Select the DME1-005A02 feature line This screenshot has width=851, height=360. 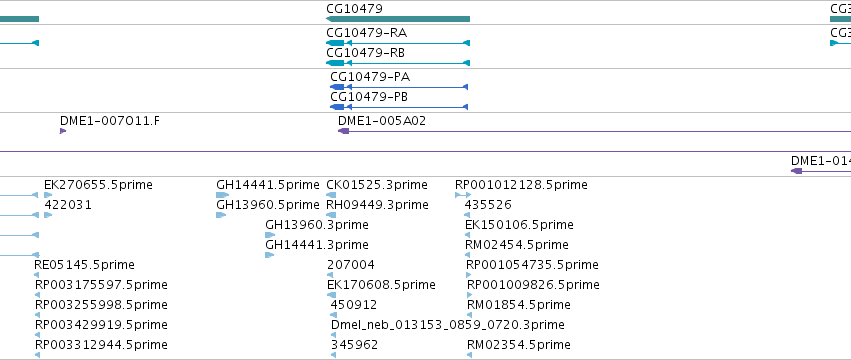pos(594,131)
